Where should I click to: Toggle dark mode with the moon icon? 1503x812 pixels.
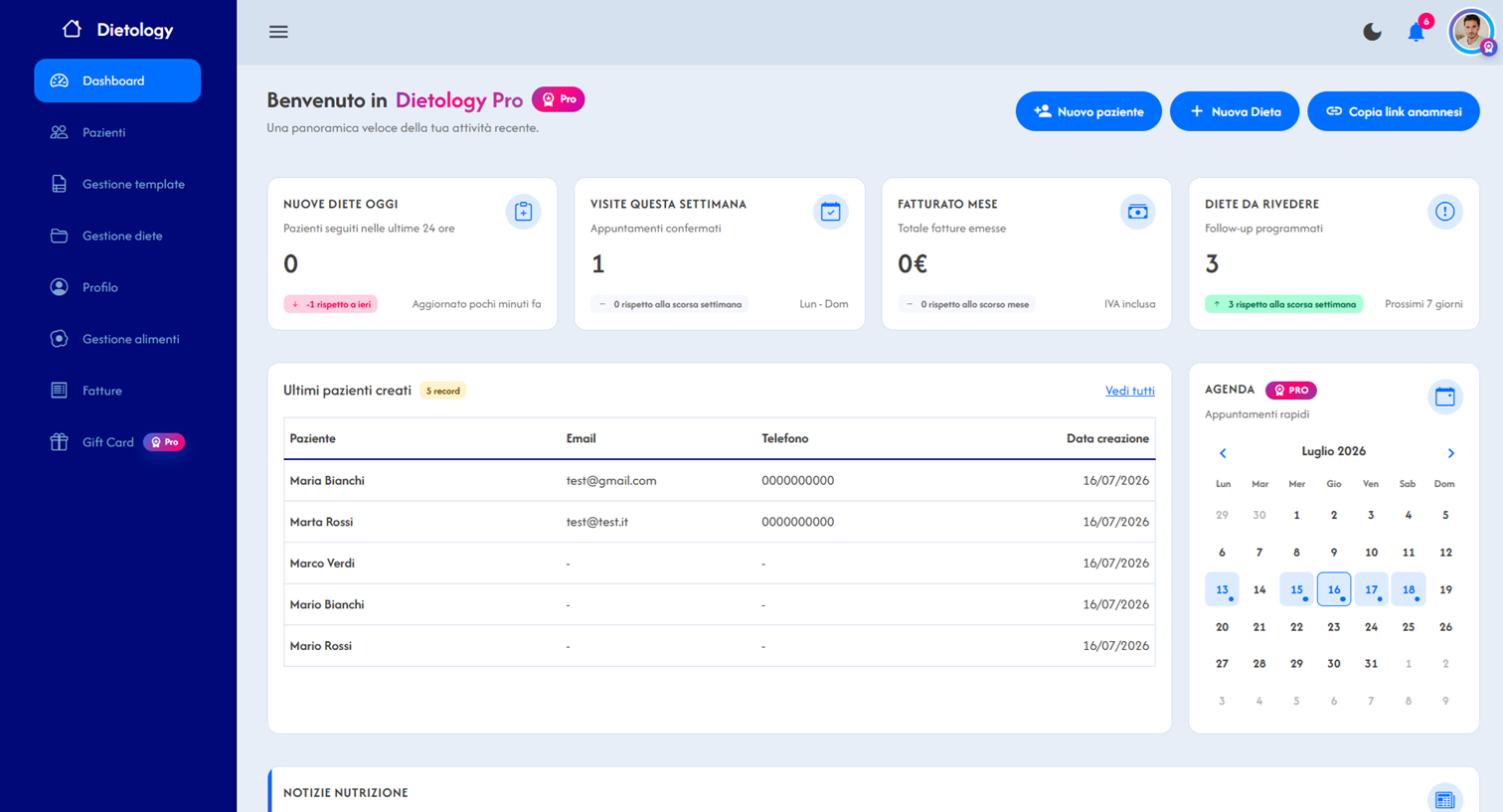click(x=1372, y=32)
